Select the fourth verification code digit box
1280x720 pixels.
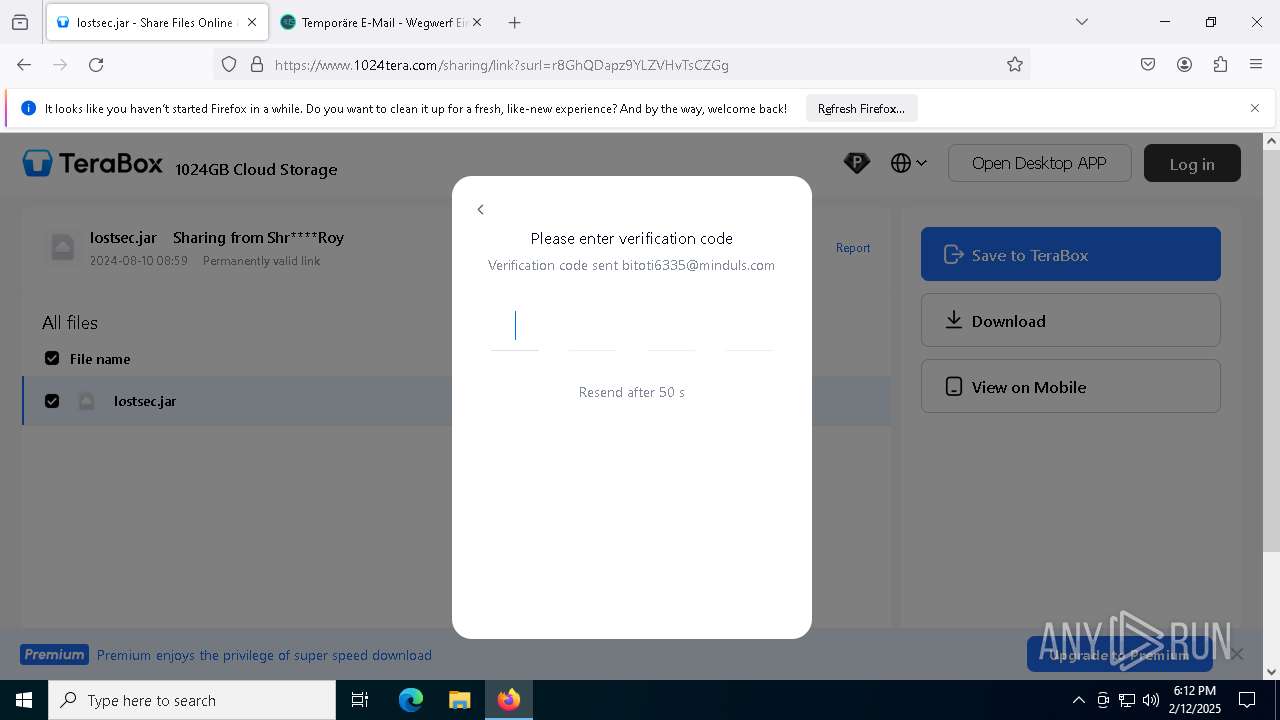pos(750,326)
